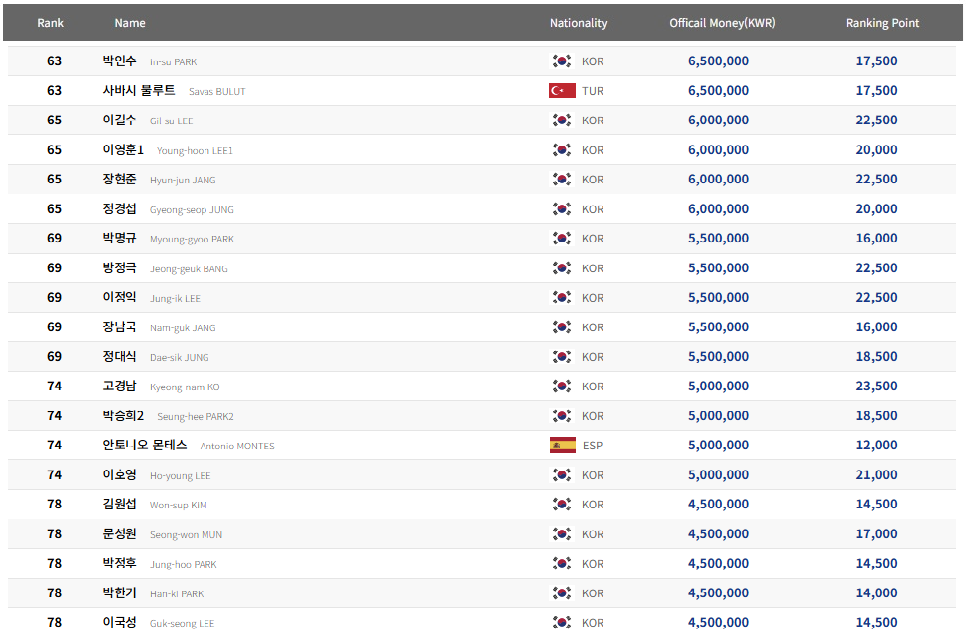The height and width of the screenshot is (640, 971).
Task: Click the English name Gyeong-seop JUNG
Action: click(191, 210)
